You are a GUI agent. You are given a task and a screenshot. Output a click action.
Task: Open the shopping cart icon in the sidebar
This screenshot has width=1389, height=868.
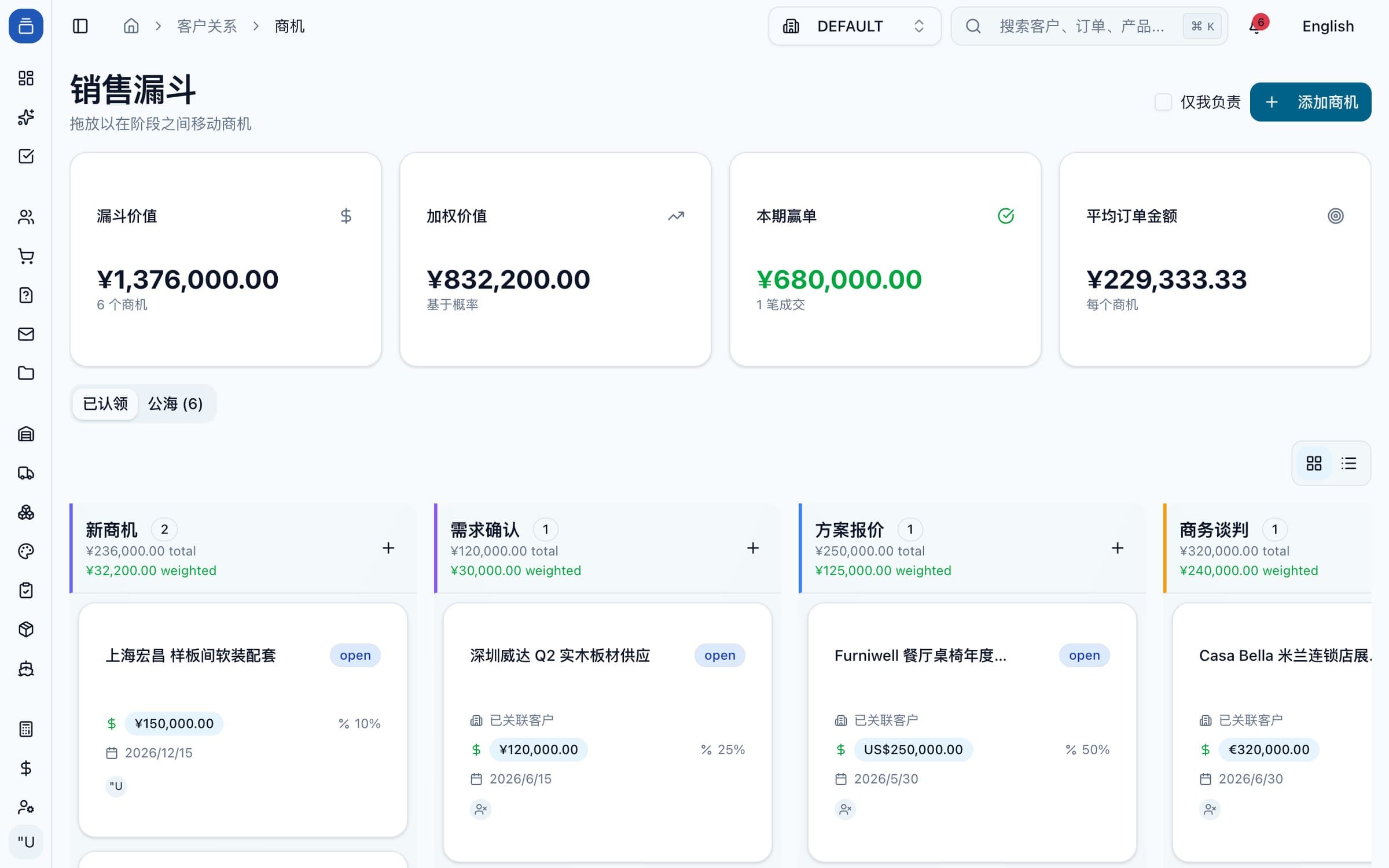[26, 256]
